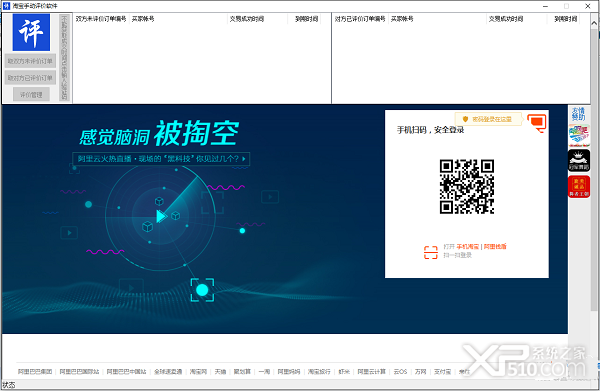The height and width of the screenshot is (391, 600).
Task: Open the 手机淘宝 link
Action: coord(467,247)
